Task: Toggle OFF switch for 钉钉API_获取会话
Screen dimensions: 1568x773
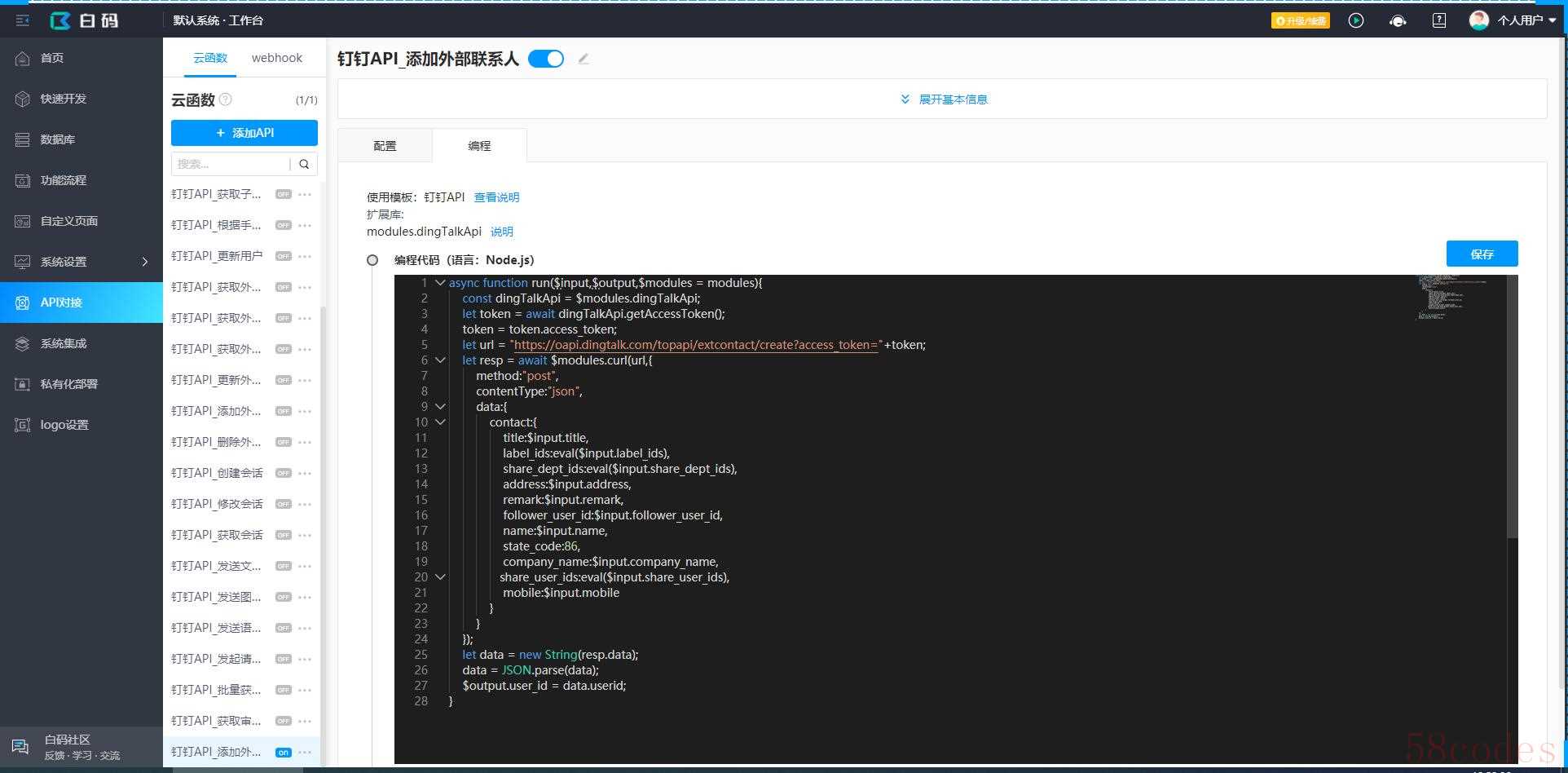Action: (x=283, y=535)
